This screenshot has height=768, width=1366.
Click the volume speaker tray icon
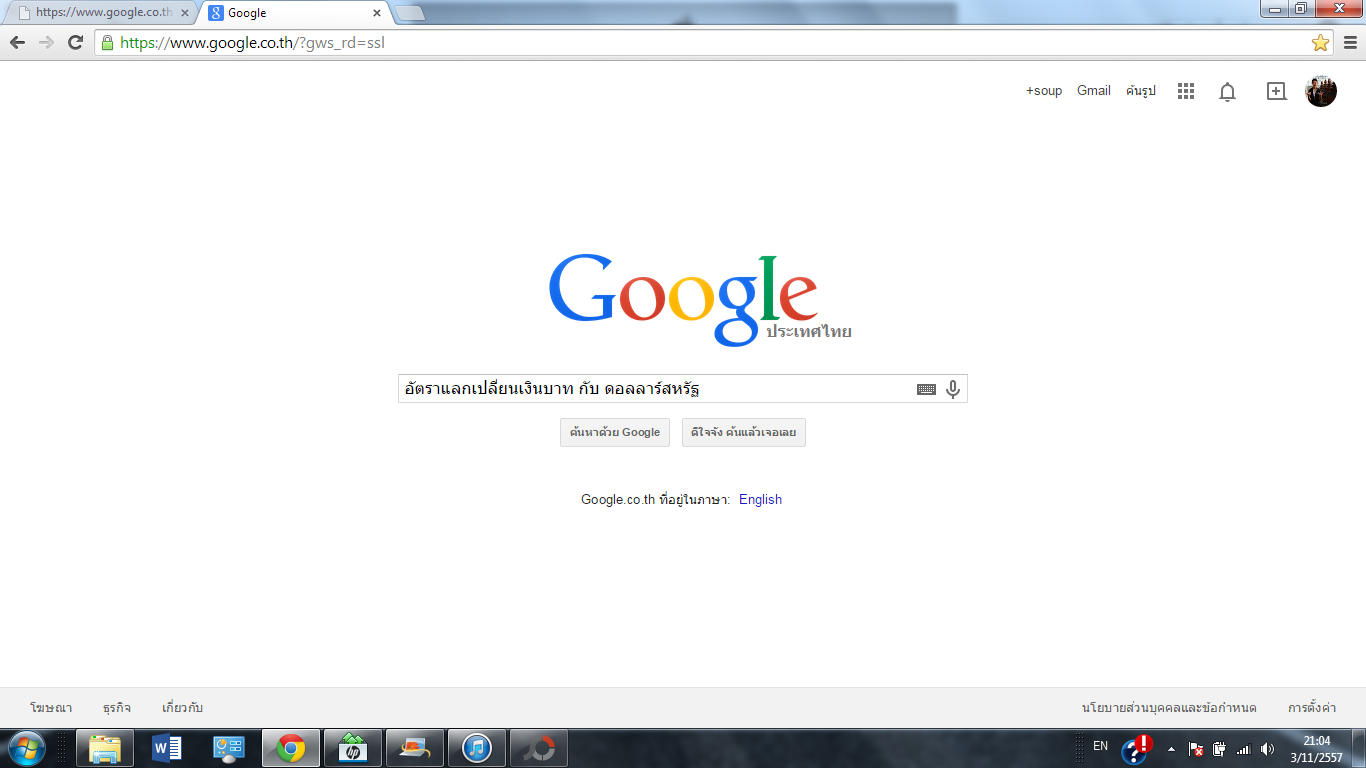point(1268,748)
